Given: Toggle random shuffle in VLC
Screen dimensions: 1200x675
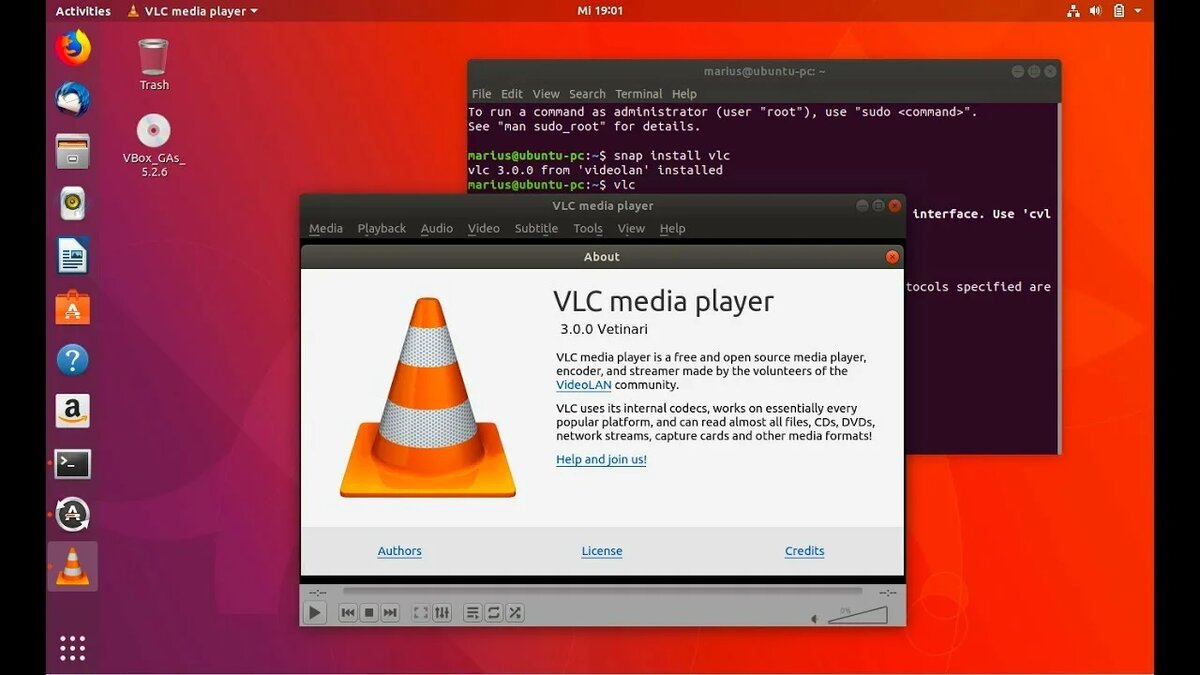Looking at the screenshot, I should coord(515,612).
